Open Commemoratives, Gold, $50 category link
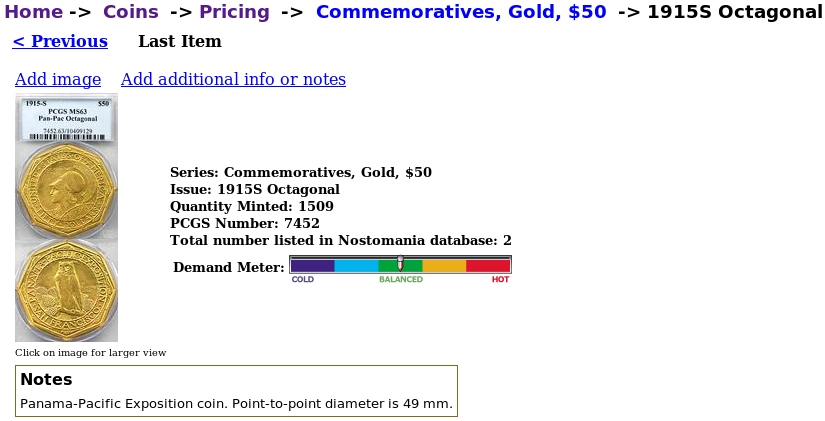Viewport: 825px width, 421px height. (x=461, y=12)
